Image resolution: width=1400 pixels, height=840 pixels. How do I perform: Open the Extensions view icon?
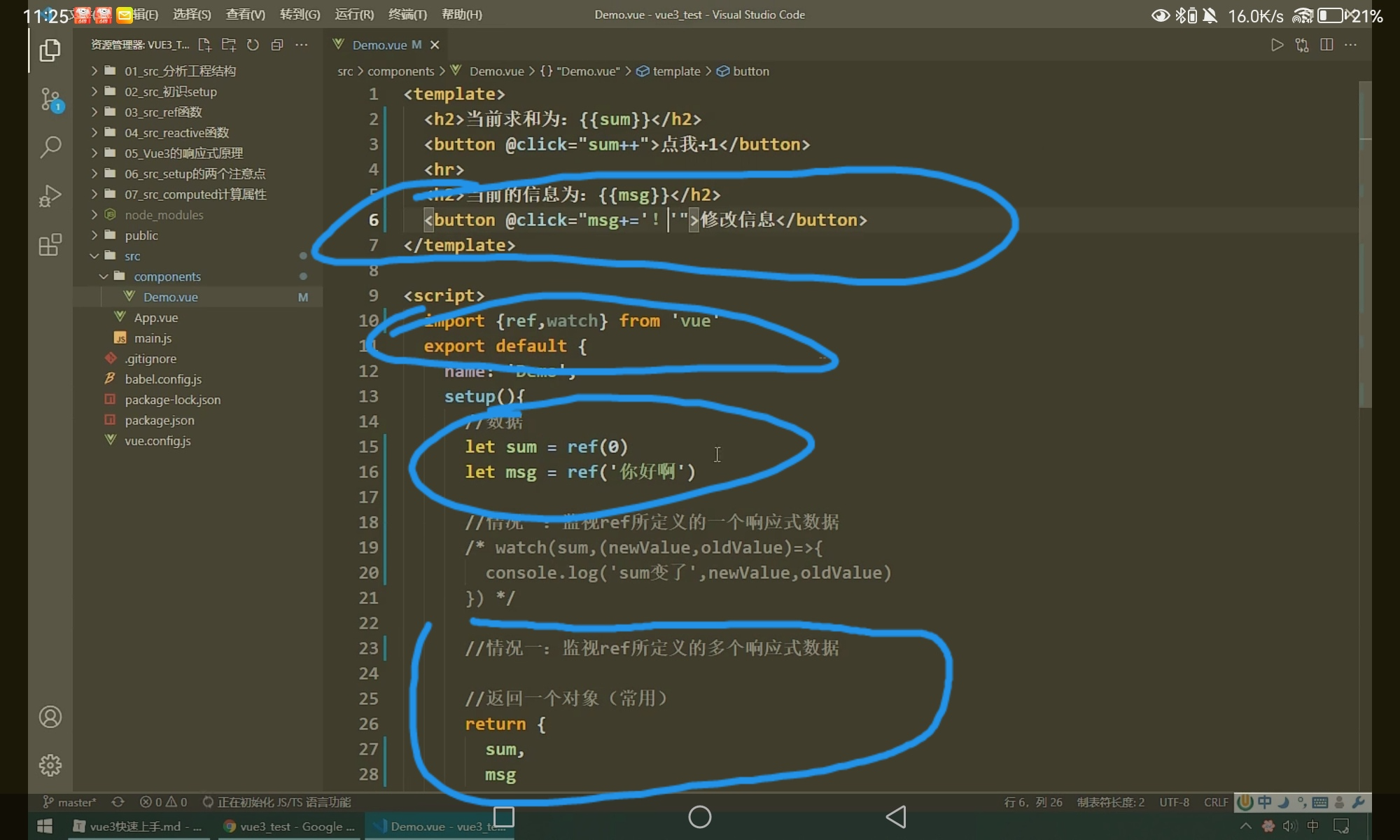pyautogui.click(x=50, y=245)
